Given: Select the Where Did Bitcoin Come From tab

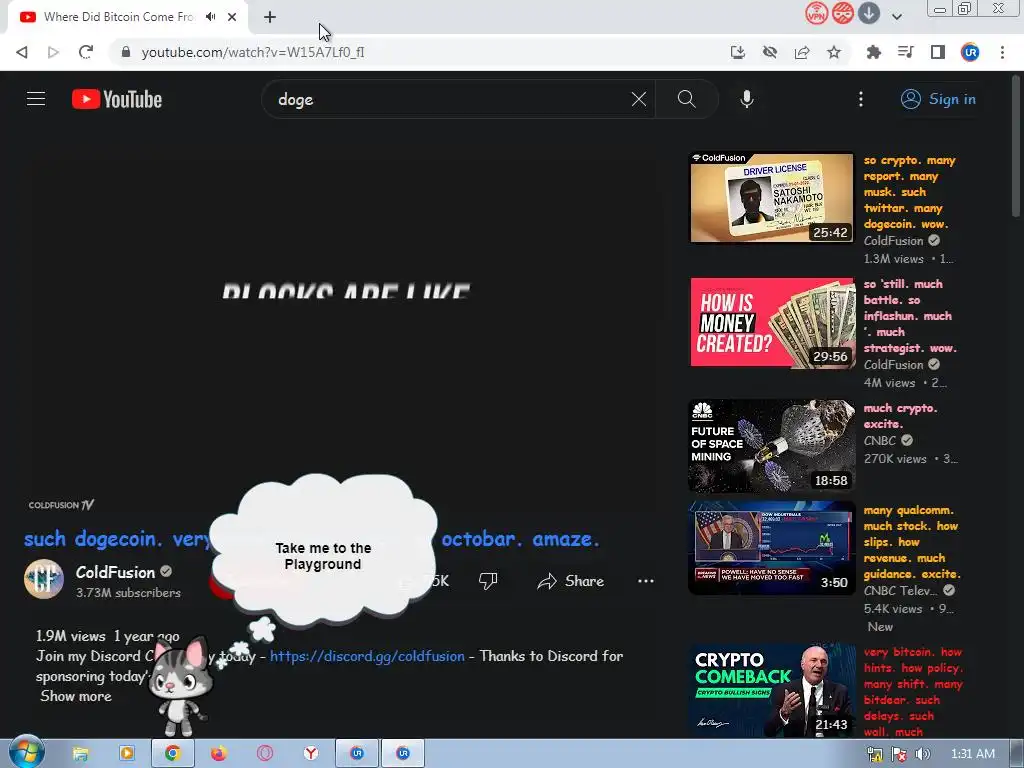Looking at the screenshot, I should pos(118,17).
